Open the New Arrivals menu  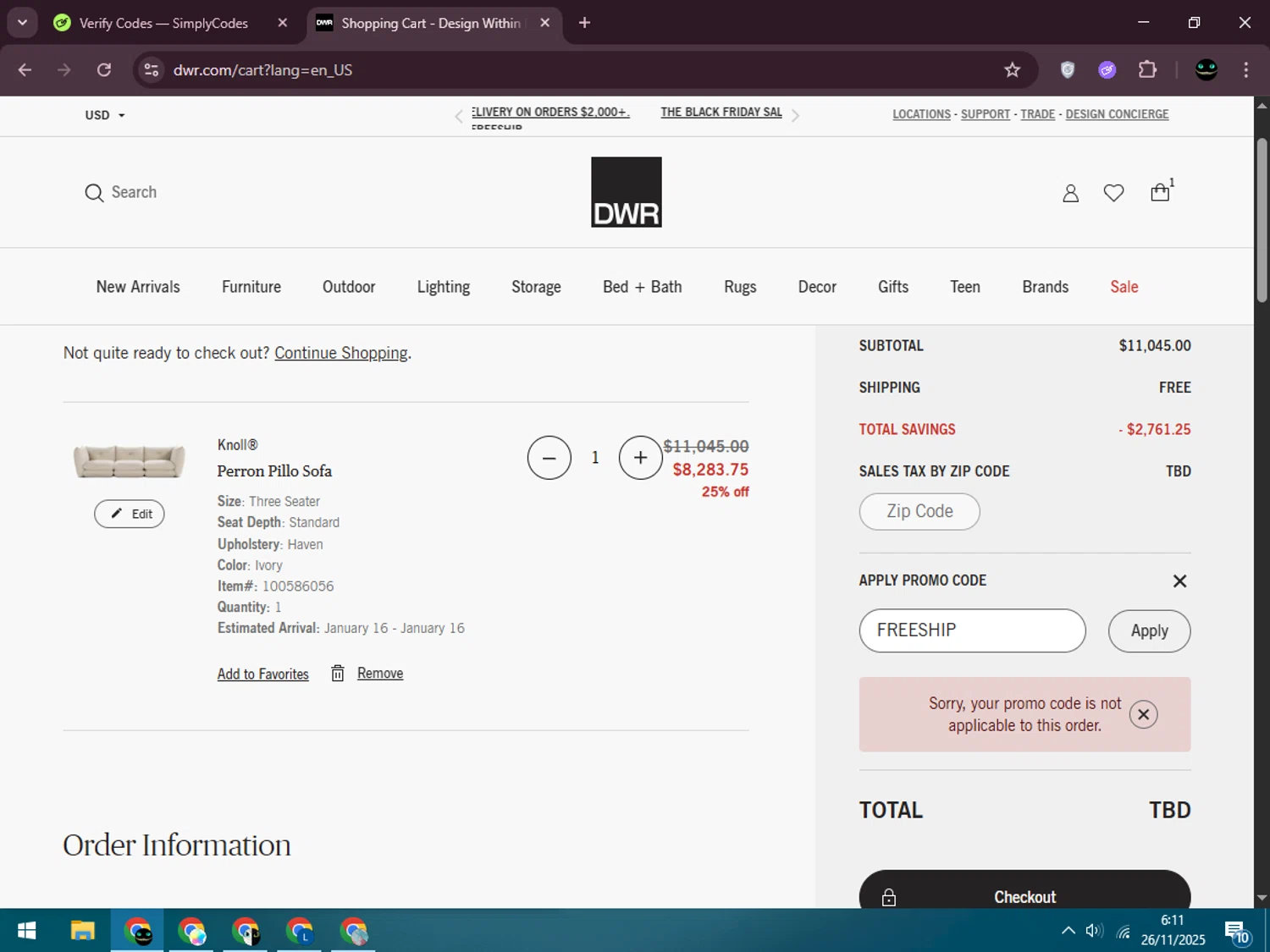(138, 287)
